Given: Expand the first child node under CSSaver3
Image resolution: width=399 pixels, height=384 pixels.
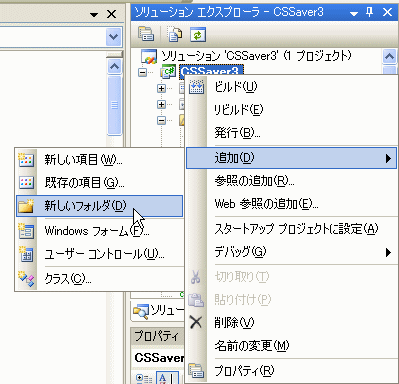Looking at the screenshot, I should click(161, 88).
